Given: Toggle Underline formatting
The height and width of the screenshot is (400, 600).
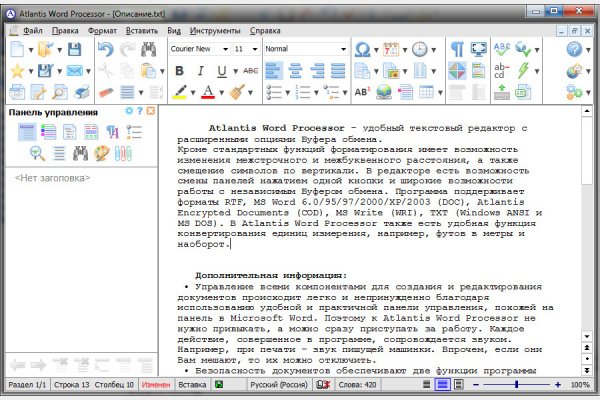Looking at the screenshot, I should coord(222,71).
